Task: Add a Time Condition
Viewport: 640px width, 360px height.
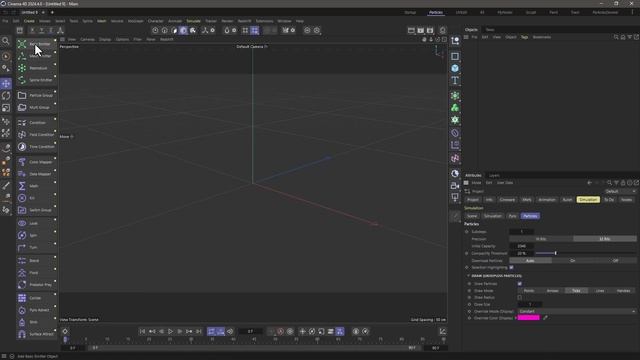Action: 36,147
